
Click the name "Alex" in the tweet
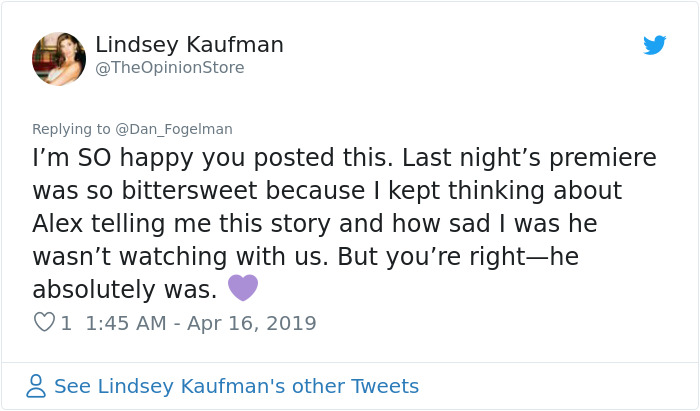[x=61, y=223]
